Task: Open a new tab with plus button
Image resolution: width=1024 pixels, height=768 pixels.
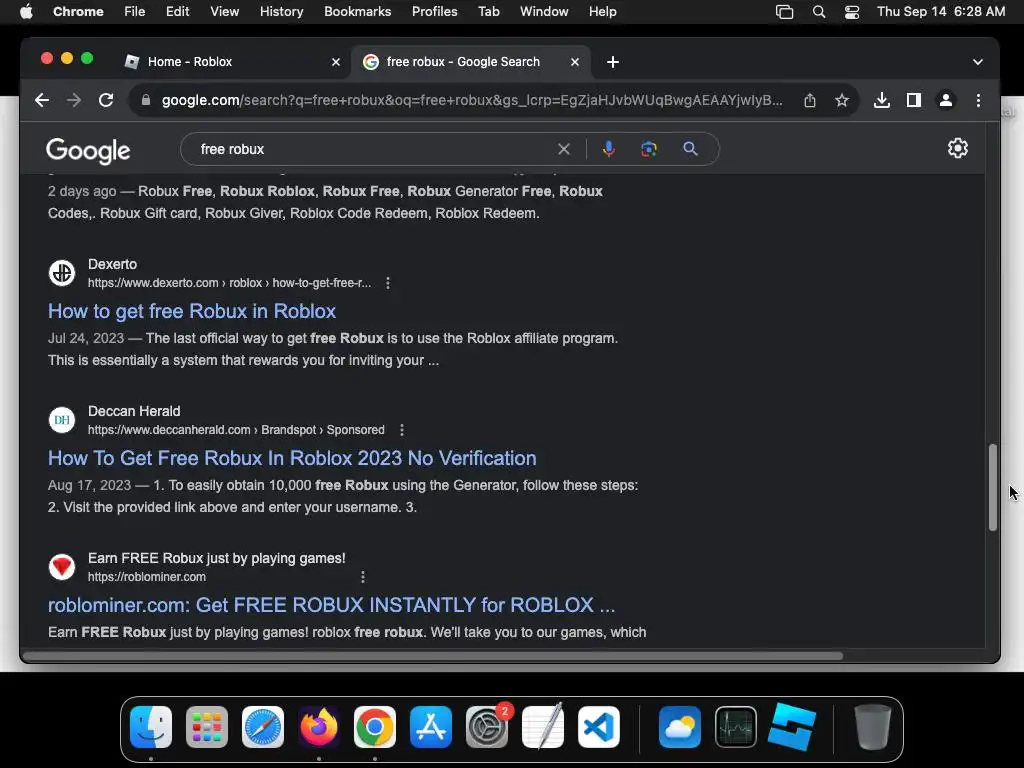Action: click(x=613, y=62)
